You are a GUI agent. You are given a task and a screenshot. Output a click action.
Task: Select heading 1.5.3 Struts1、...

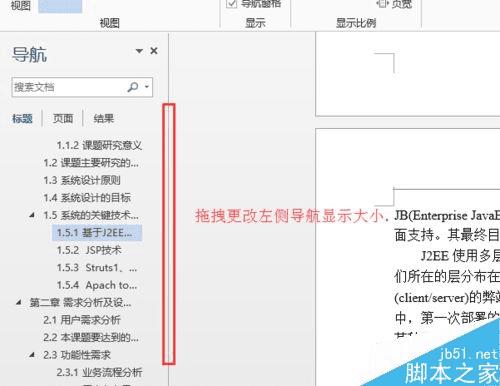97,268
